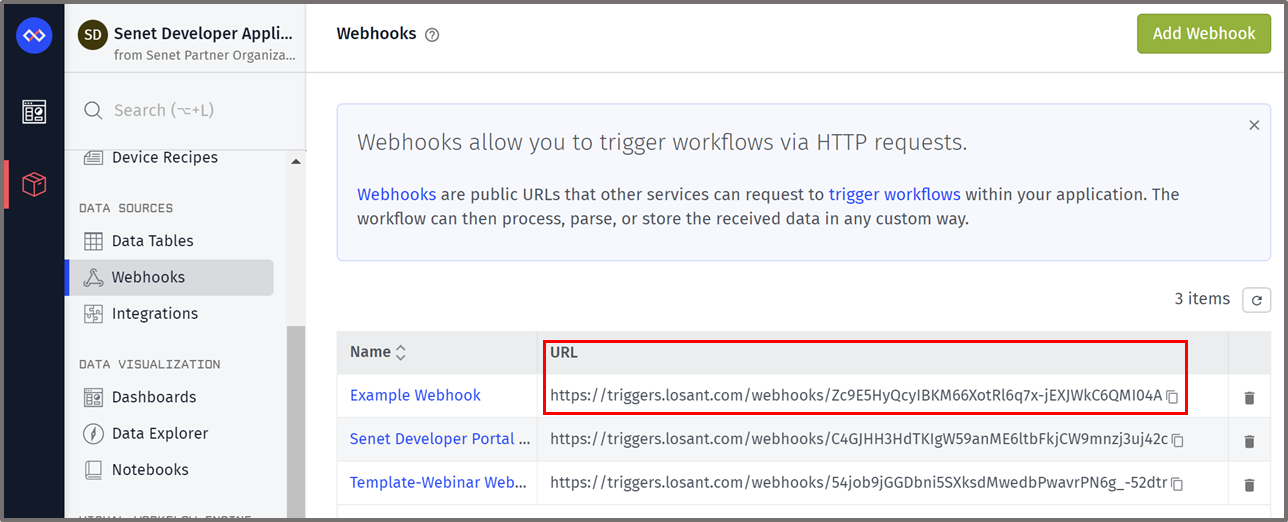
Task: Open Data Explorer in sidebar
Action: point(160,433)
